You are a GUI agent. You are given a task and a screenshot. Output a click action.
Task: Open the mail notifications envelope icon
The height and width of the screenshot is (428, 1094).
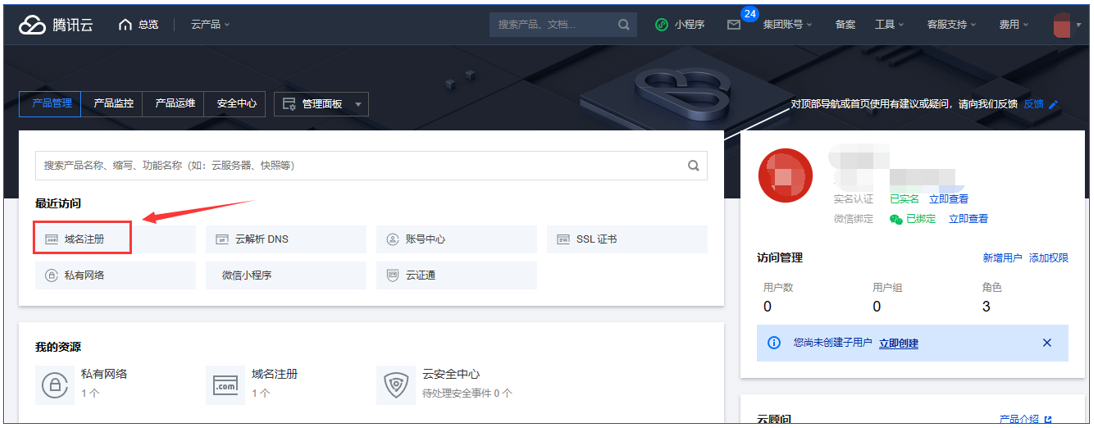coord(734,25)
